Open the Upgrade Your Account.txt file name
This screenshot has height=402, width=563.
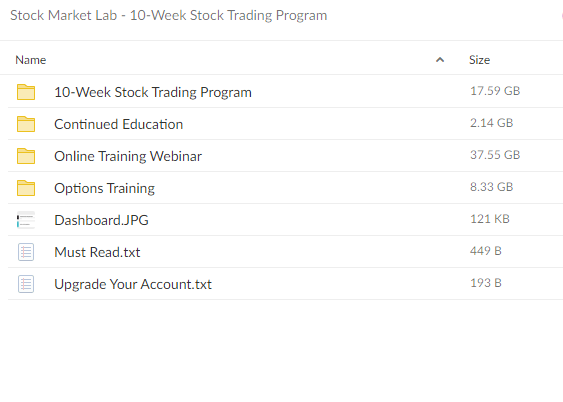(x=133, y=284)
